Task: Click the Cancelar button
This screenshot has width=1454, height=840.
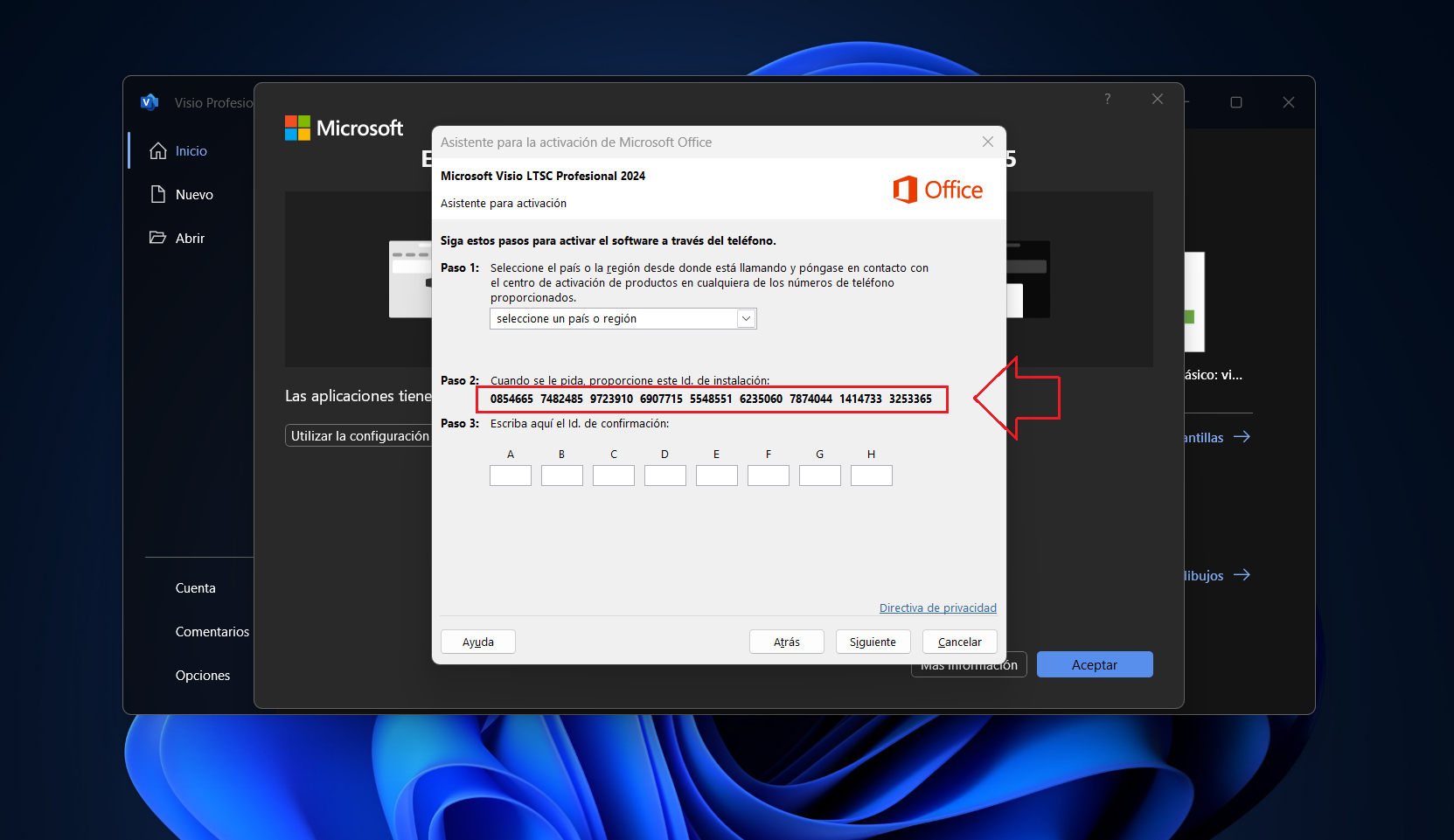Action: (x=960, y=642)
